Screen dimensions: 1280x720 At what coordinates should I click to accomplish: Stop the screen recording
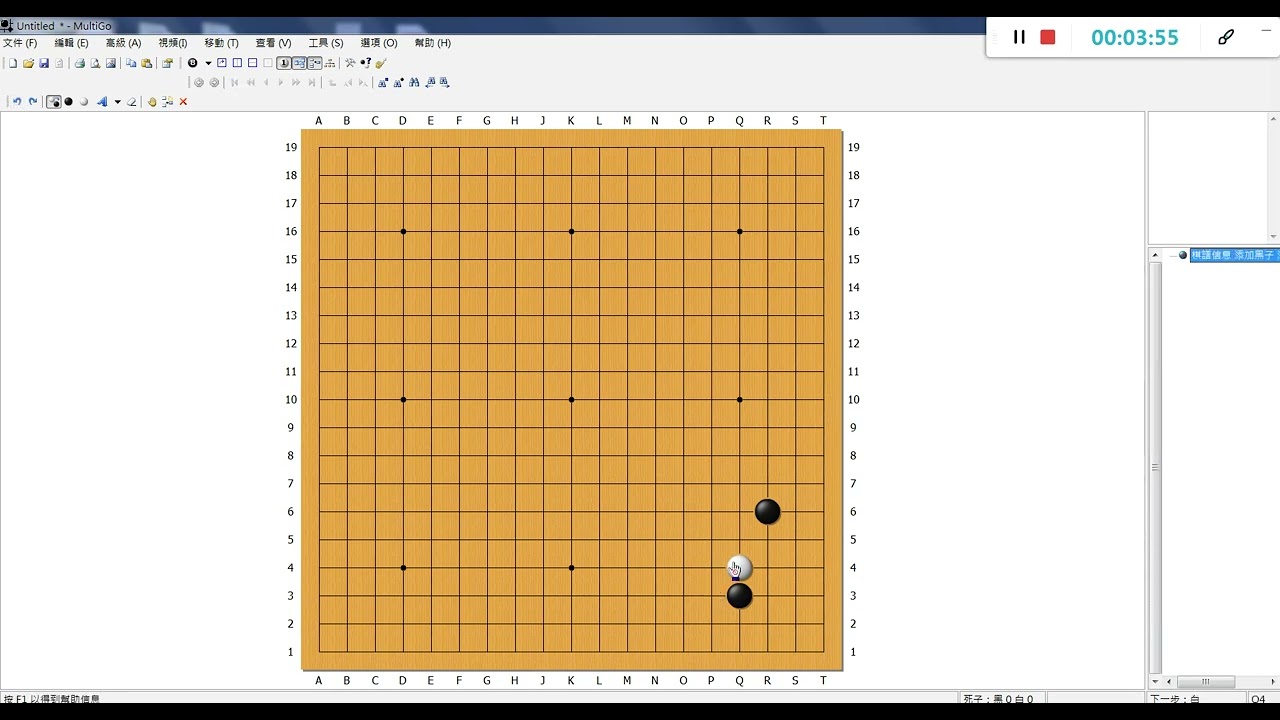coord(1048,37)
